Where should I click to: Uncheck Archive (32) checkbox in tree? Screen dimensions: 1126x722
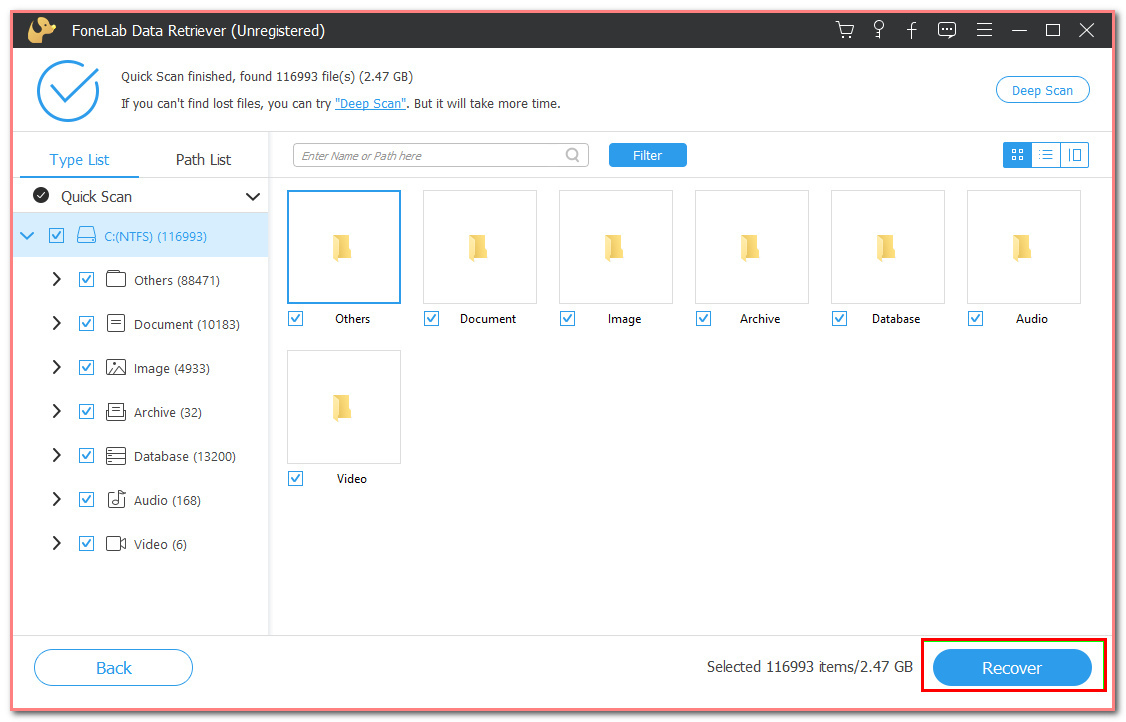point(86,412)
